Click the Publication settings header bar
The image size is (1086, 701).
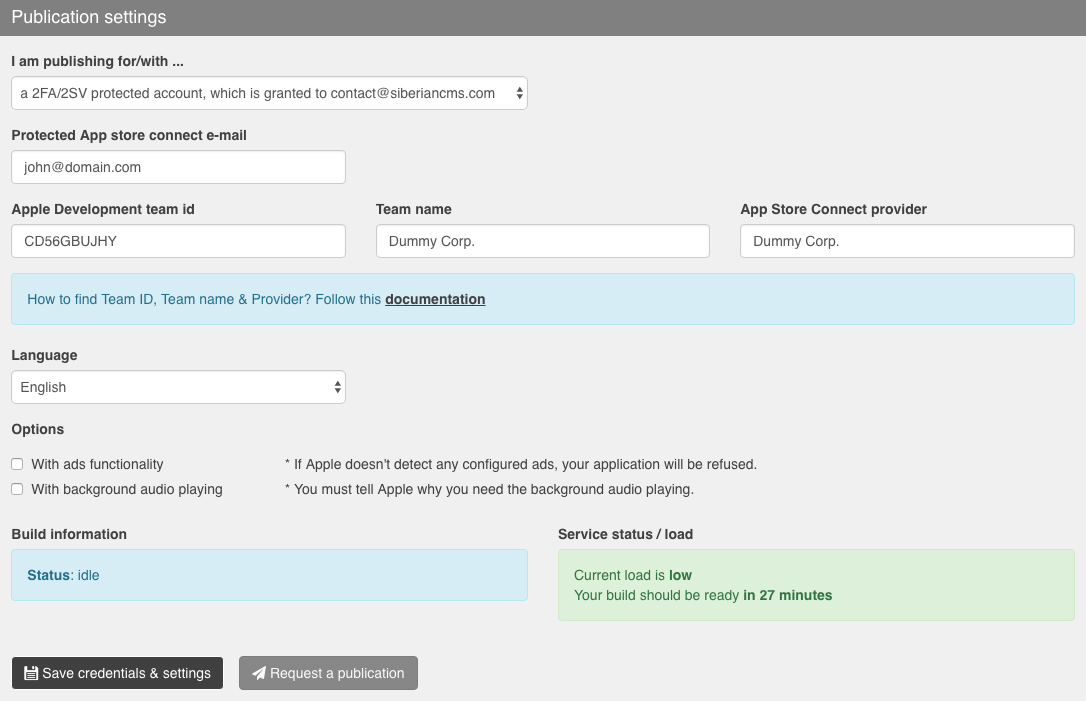543,18
